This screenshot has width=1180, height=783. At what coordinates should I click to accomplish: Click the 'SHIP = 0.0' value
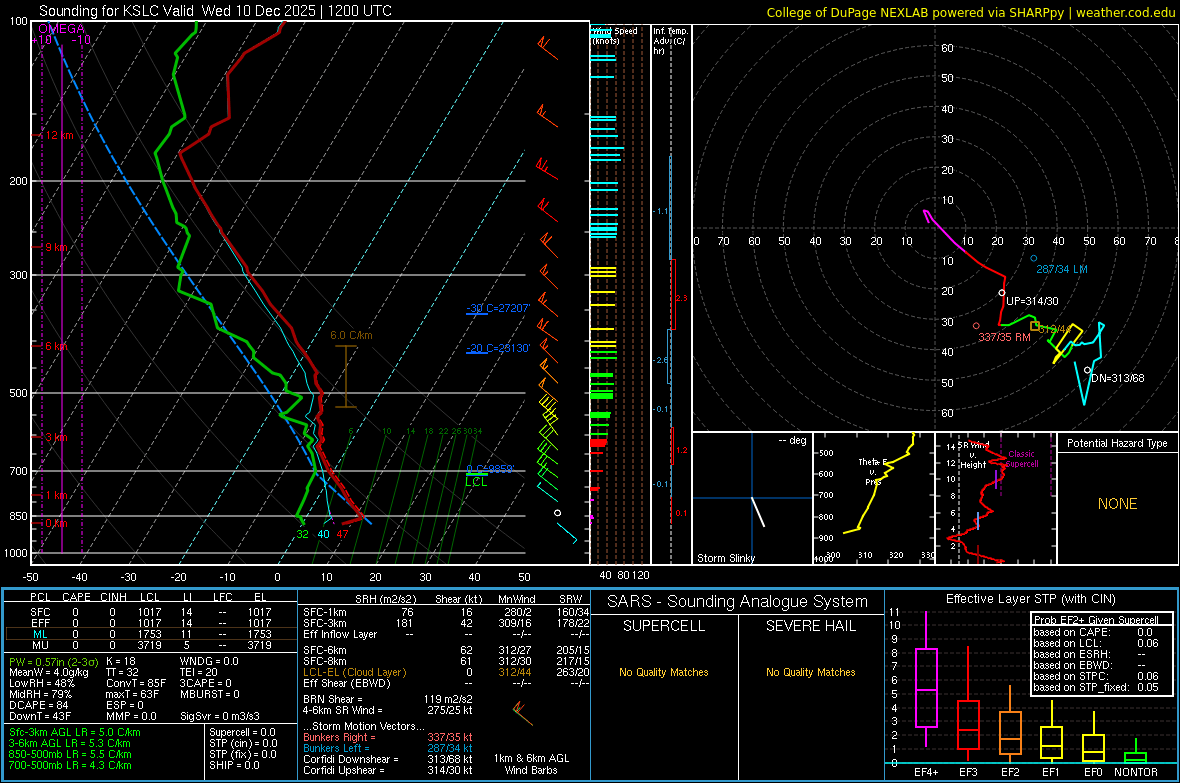tap(234, 765)
